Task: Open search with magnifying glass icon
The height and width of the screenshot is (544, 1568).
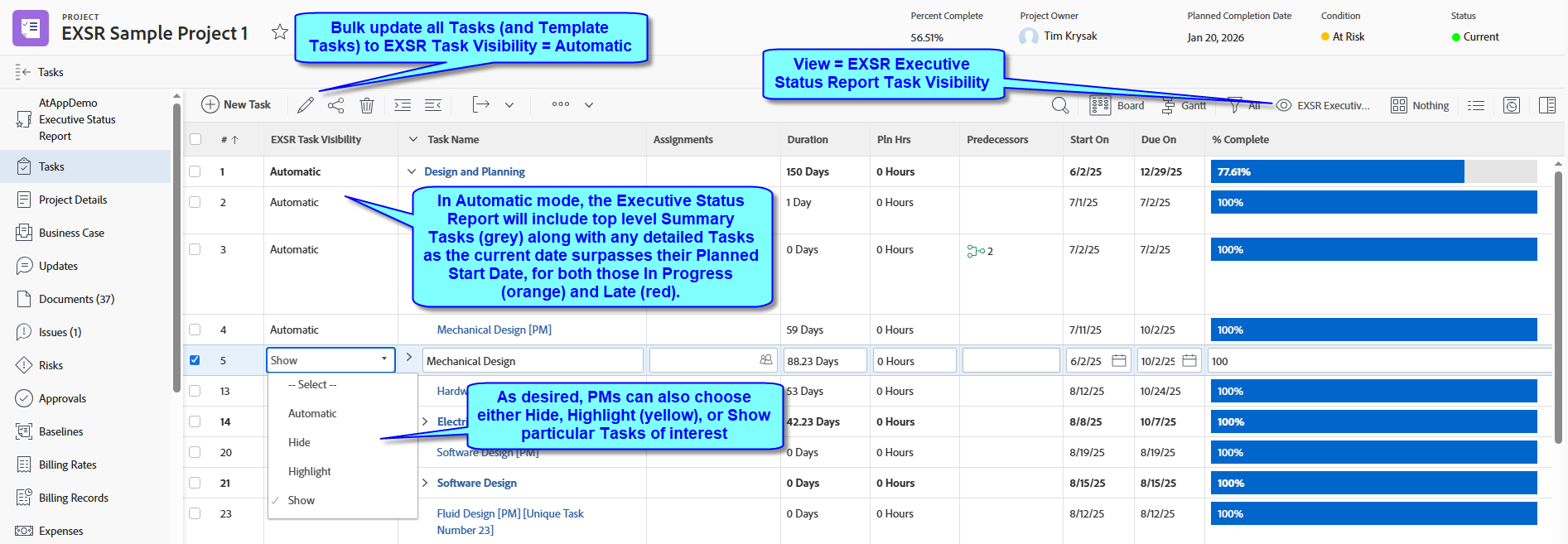Action: [x=1059, y=105]
